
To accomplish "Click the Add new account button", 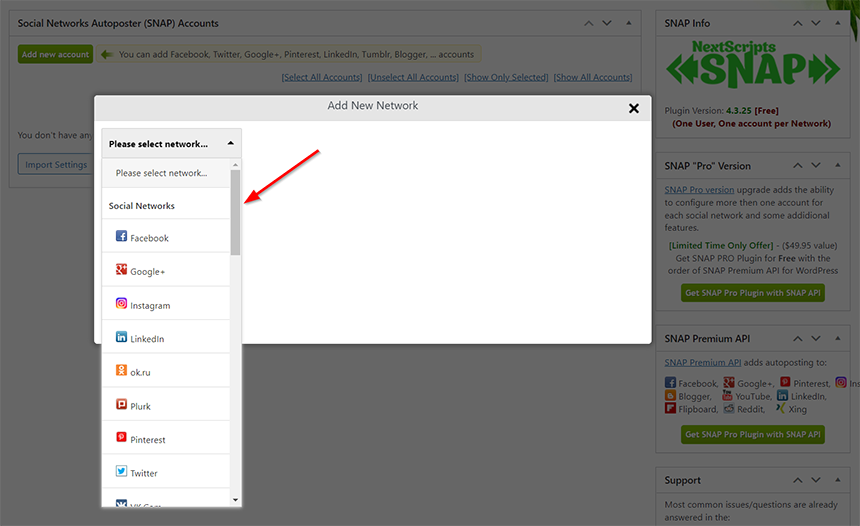I will pos(55,54).
